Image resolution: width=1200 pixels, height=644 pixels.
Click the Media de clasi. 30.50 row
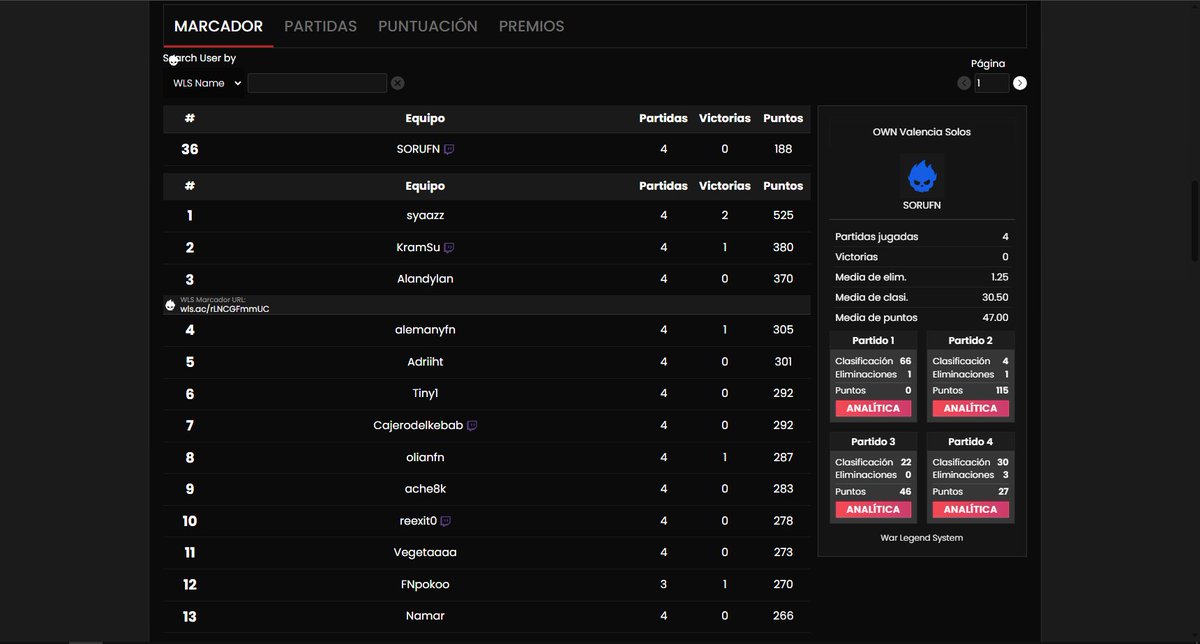tap(922, 297)
